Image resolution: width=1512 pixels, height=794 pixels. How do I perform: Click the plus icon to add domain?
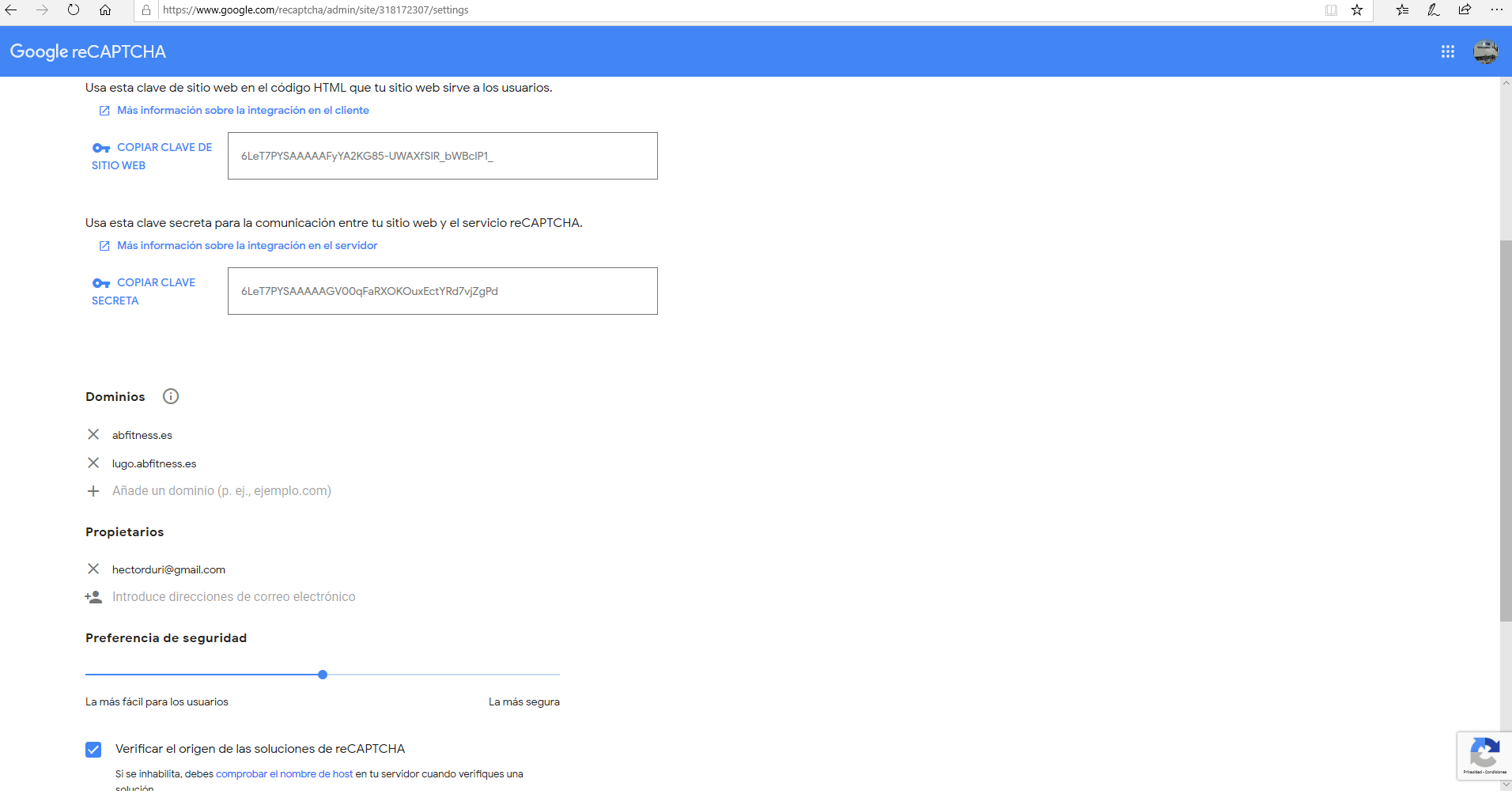[93, 491]
